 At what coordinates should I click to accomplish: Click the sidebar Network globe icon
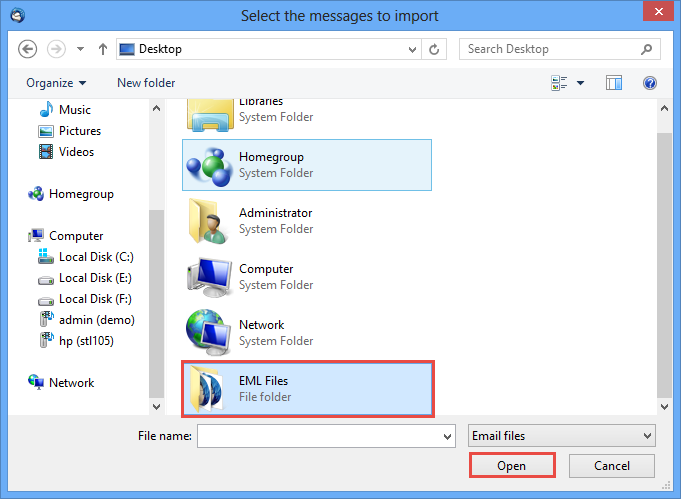[36, 382]
